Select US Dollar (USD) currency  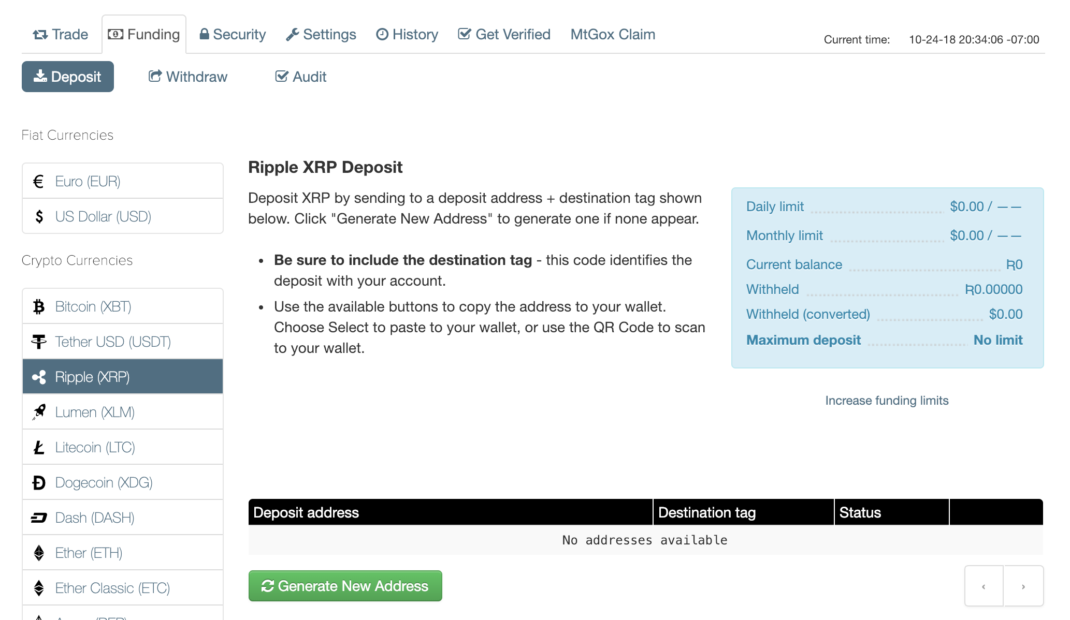pos(123,216)
